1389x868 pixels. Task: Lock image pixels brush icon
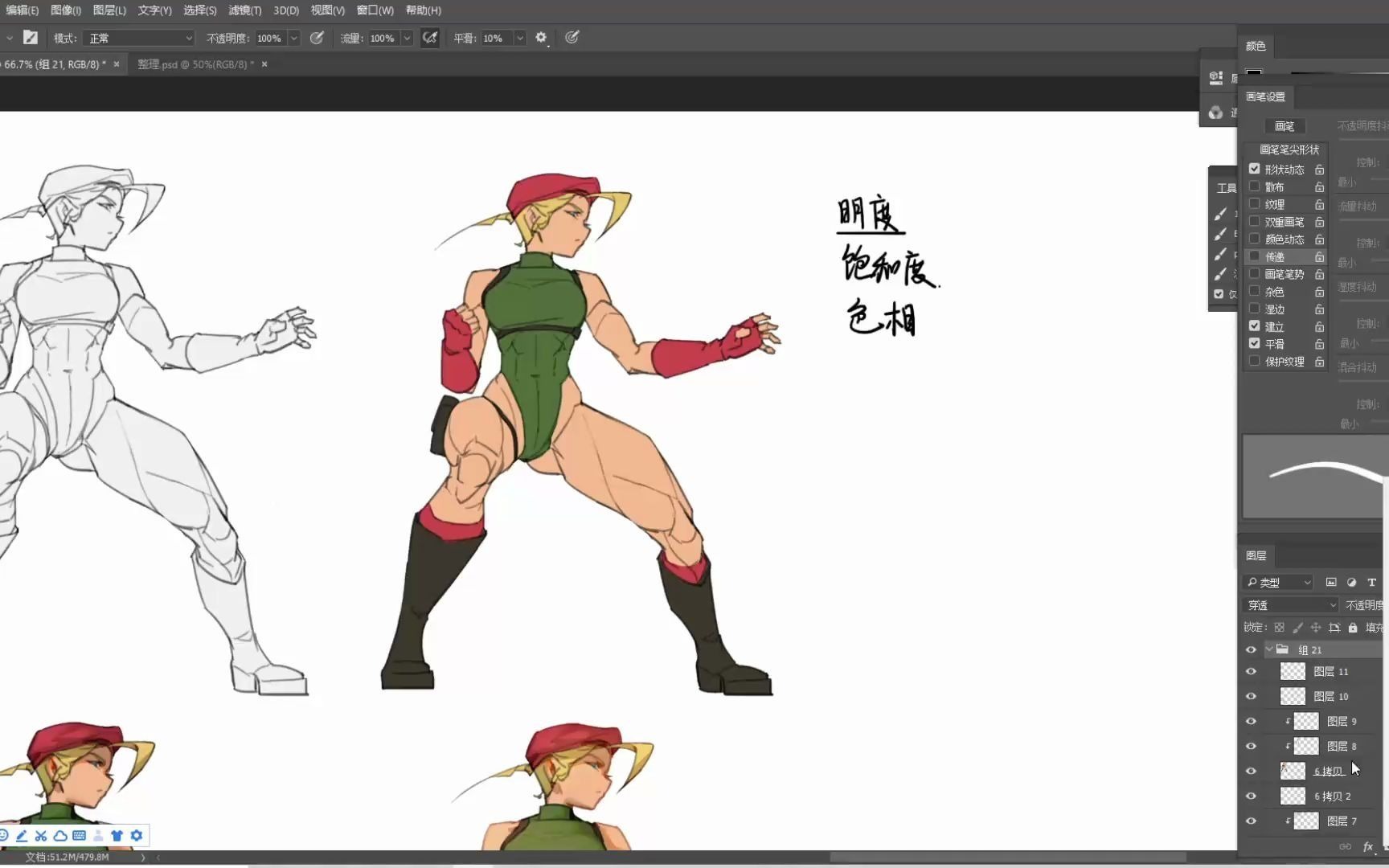pyautogui.click(x=1297, y=627)
